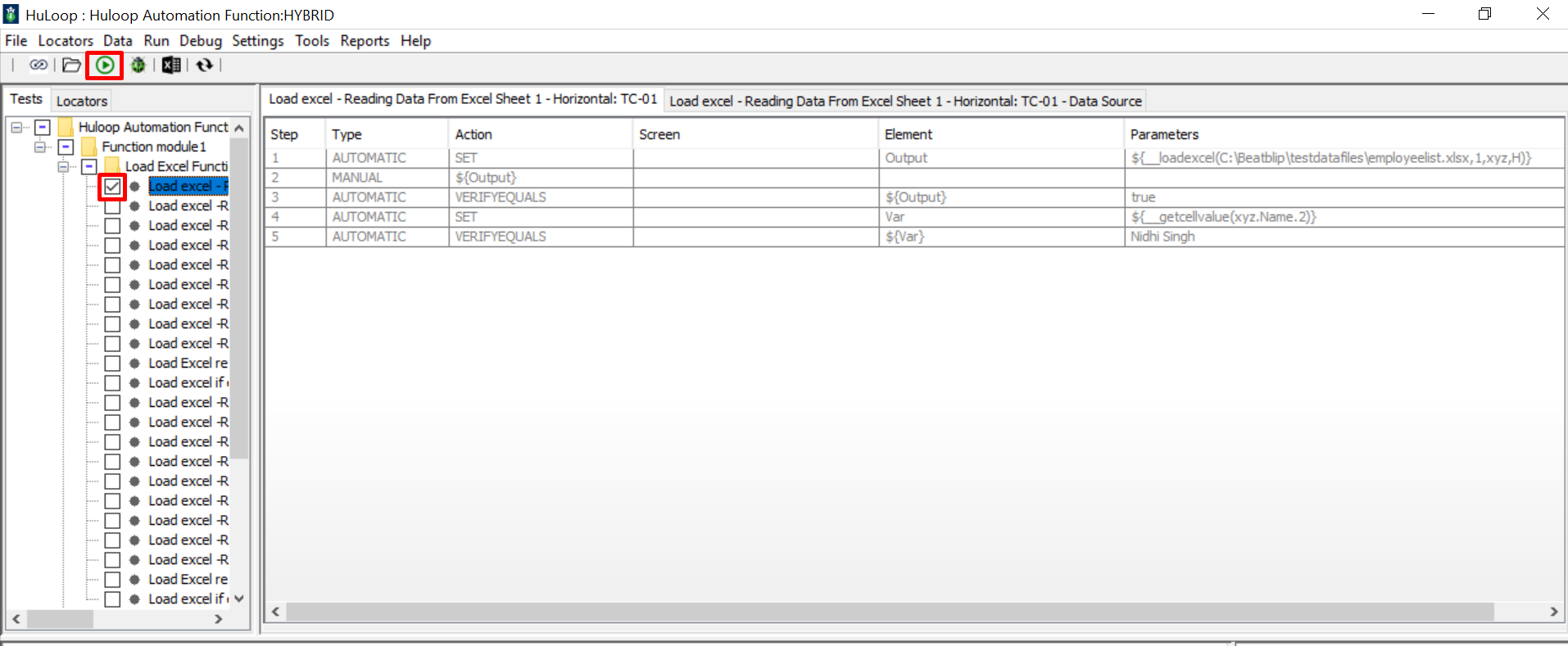The image size is (1568, 646).
Task: Click the Function module1 folder icon
Action: tap(89, 147)
